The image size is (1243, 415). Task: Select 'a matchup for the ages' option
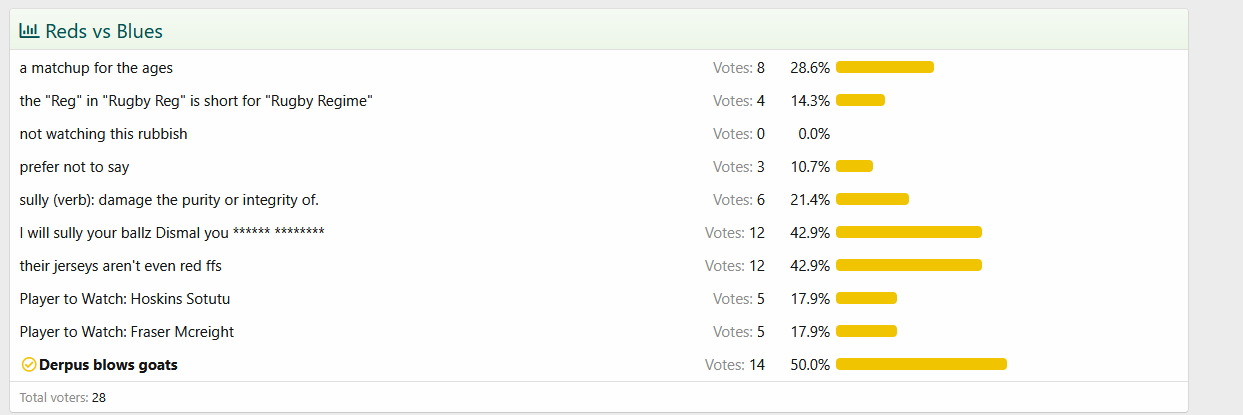pos(96,68)
